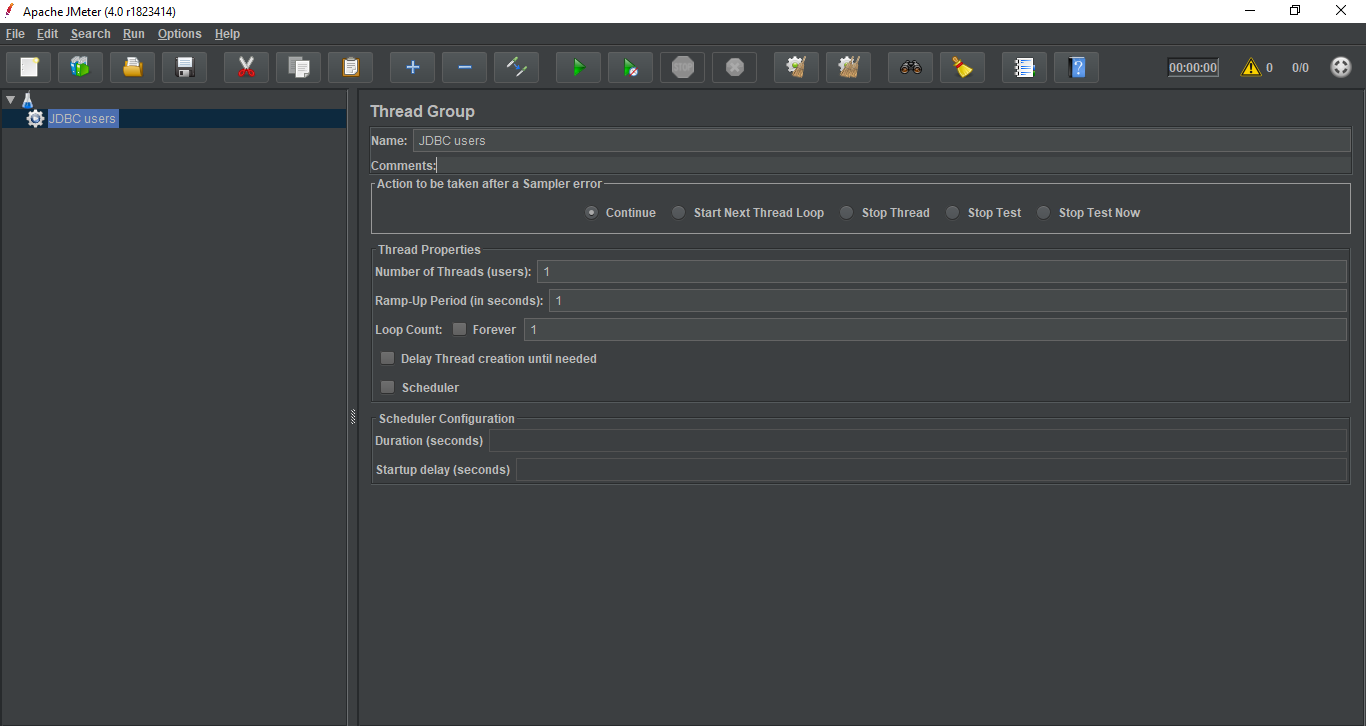This screenshot has width=1366, height=726.
Task: Click the Clear All brooms icon
Action: [x=848, y=68]
